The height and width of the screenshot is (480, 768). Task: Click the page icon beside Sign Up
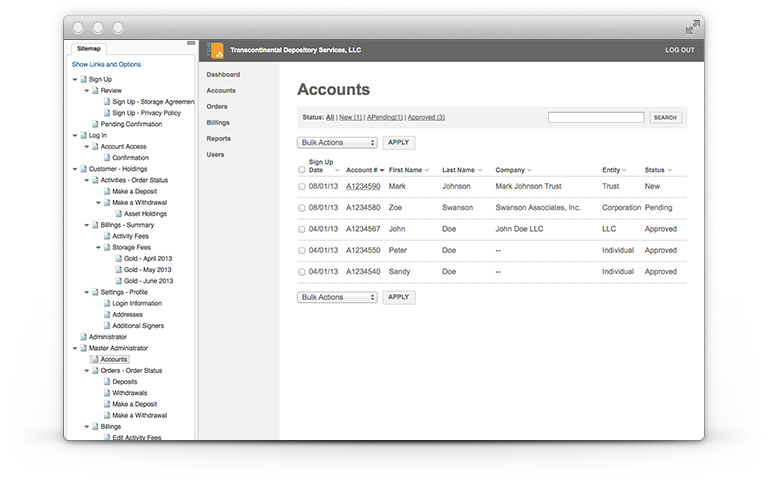point(84,79)
